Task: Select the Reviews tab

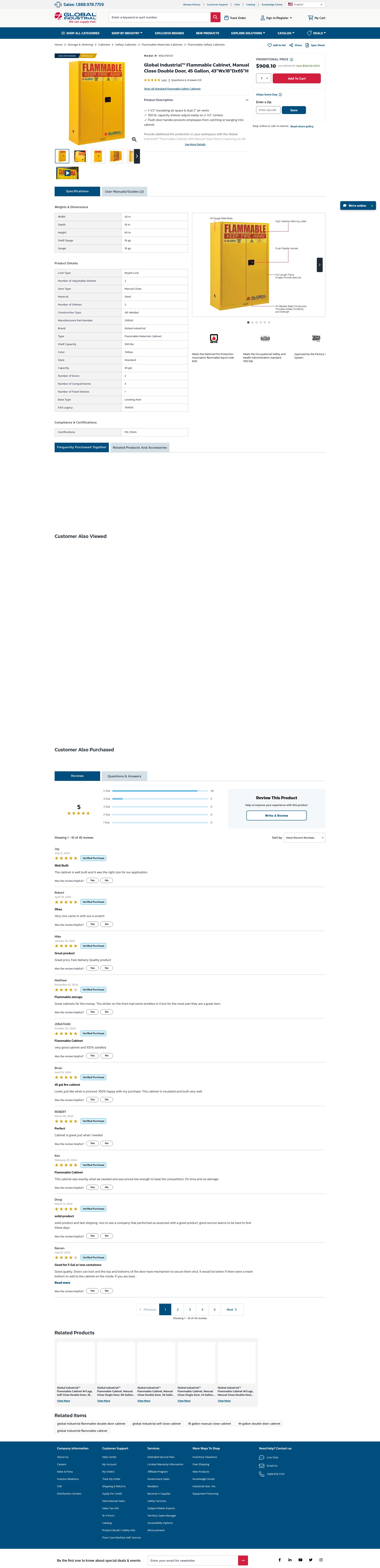Action: point(77,776)
